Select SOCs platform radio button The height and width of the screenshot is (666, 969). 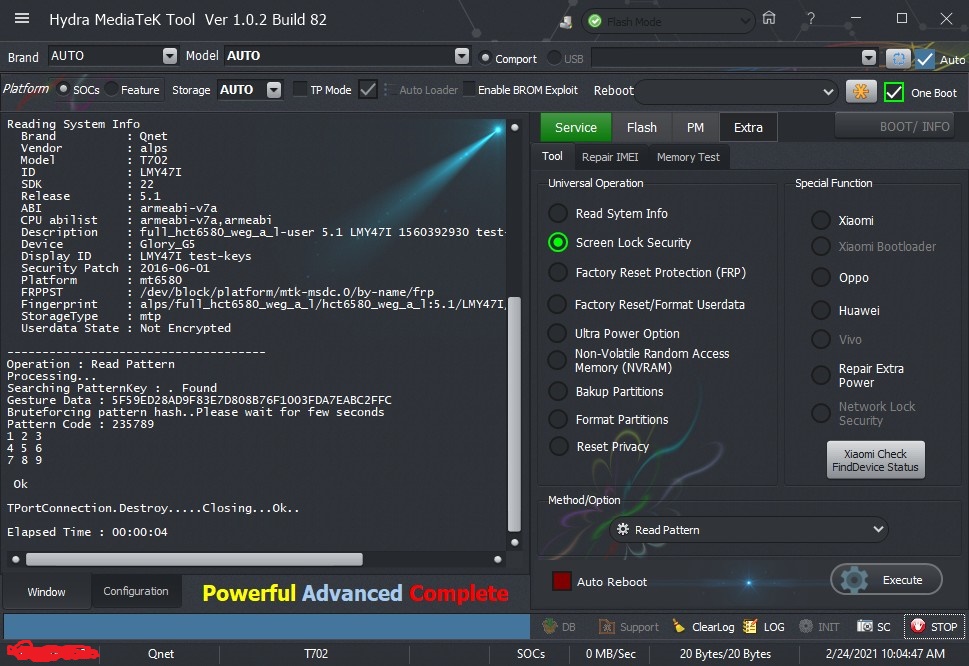pos(63,89)
